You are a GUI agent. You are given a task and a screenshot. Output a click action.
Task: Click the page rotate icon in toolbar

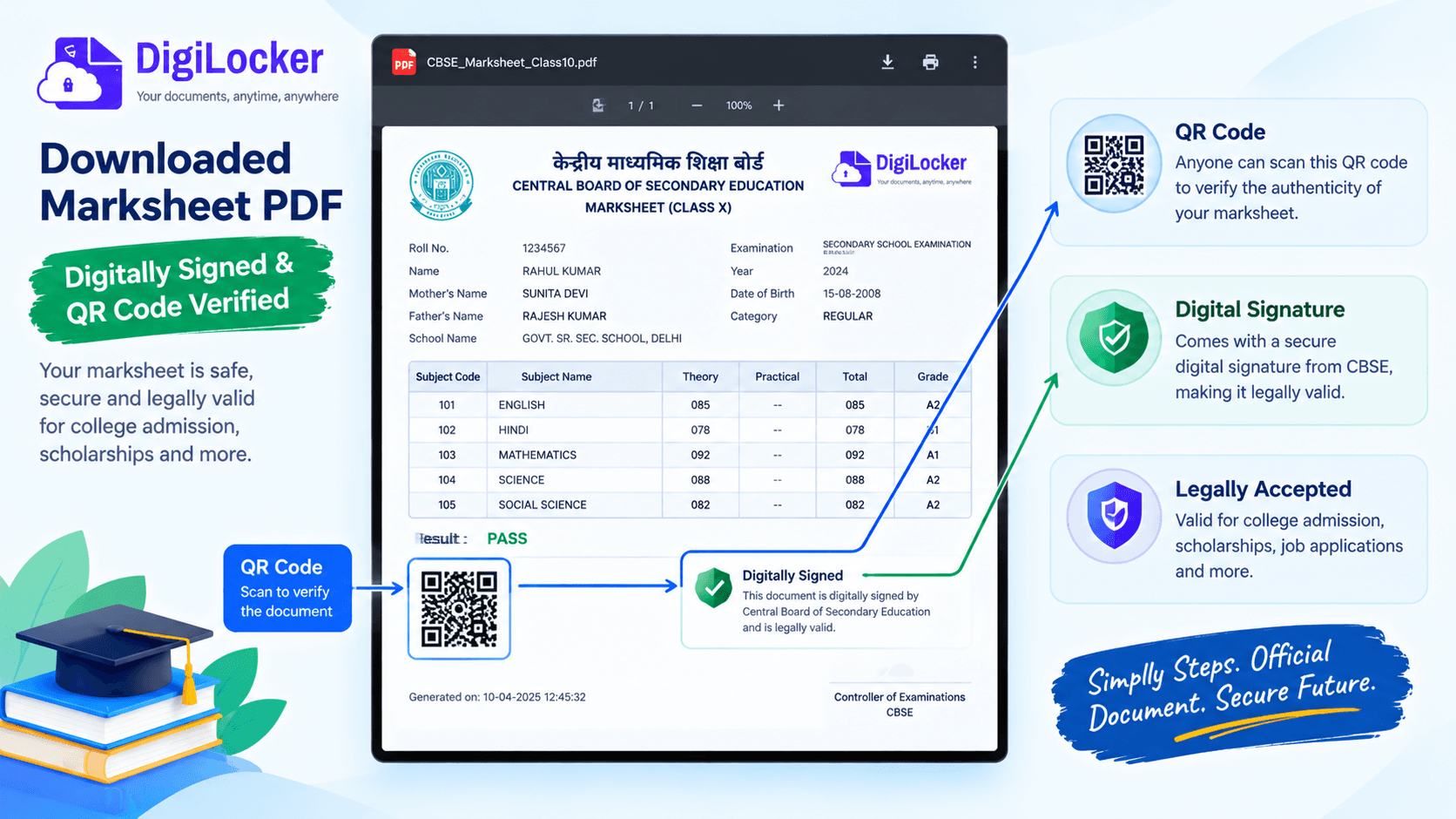point(597,105)
